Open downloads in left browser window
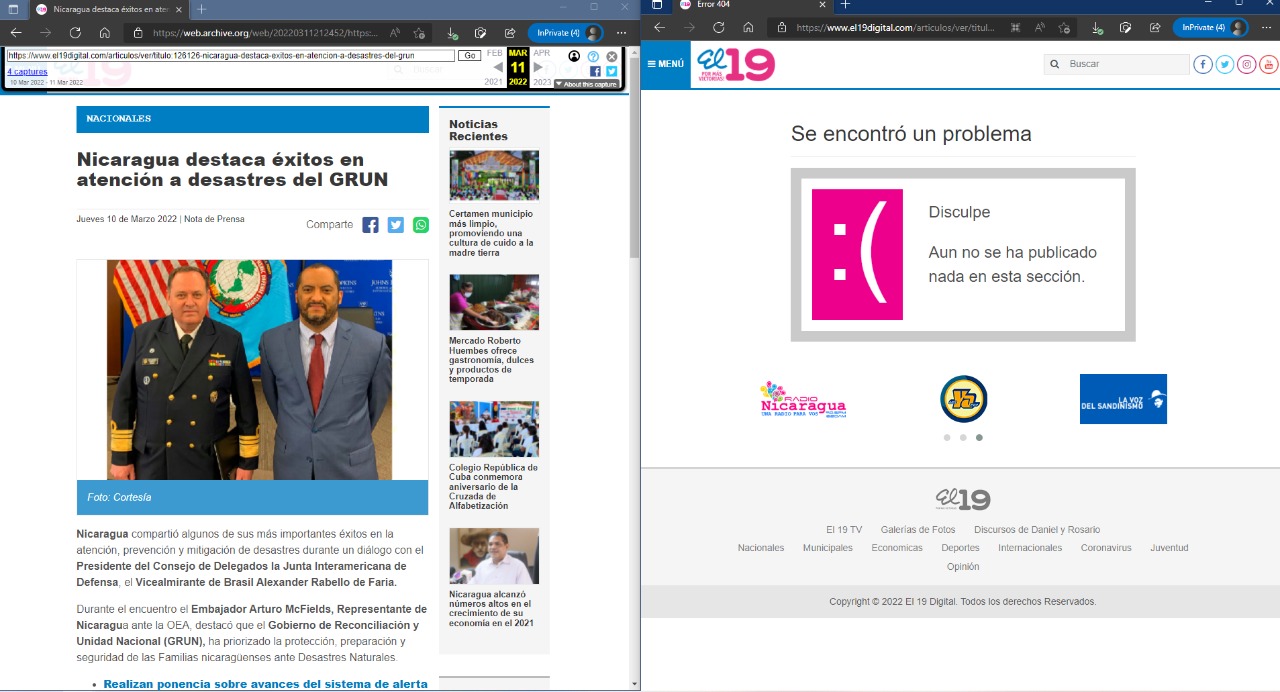This screenshot has height=692, width=1280. pos(453,32)
